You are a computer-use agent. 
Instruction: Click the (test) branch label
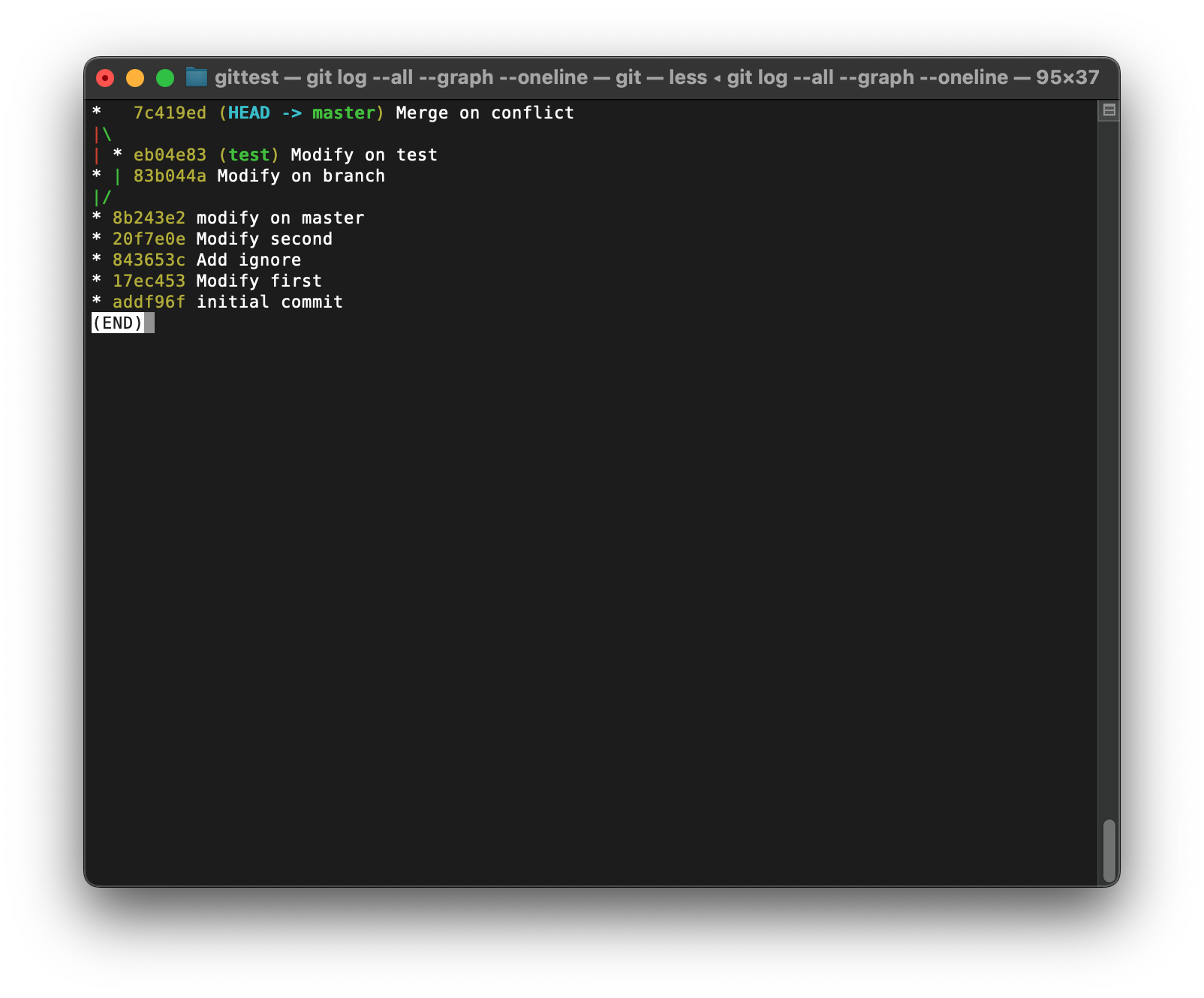click(x=248, y=155)
